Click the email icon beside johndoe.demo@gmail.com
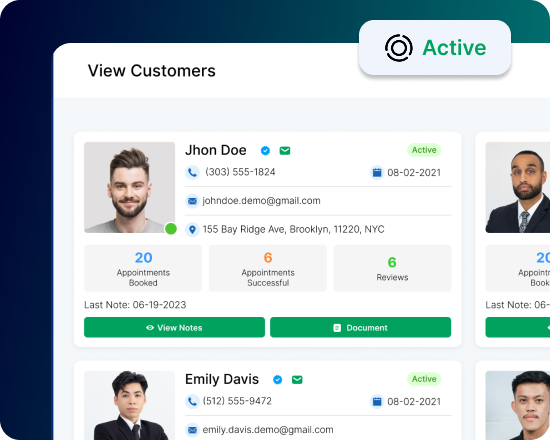This screenshot has width=550, height=440. pos(192,201)
